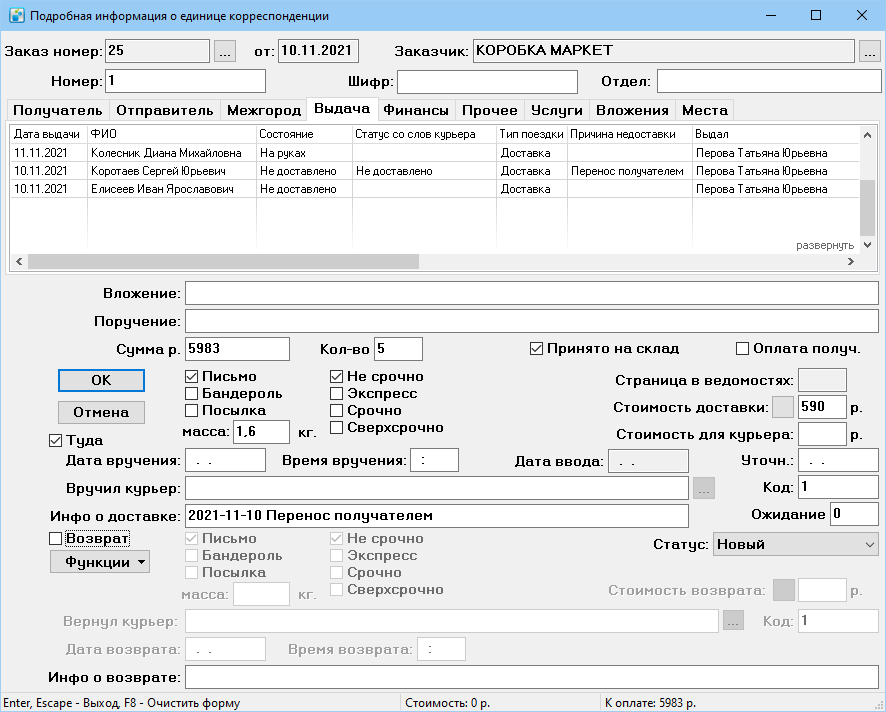The image size is (886, 712).
Task: Focus the Вложение input field
Action: [x=532, y=293]
